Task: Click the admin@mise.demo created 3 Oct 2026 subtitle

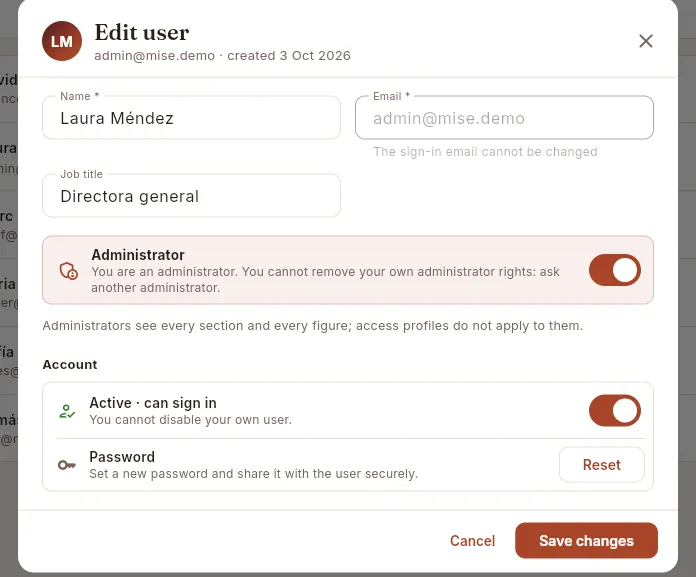Action: coord(222,56)
